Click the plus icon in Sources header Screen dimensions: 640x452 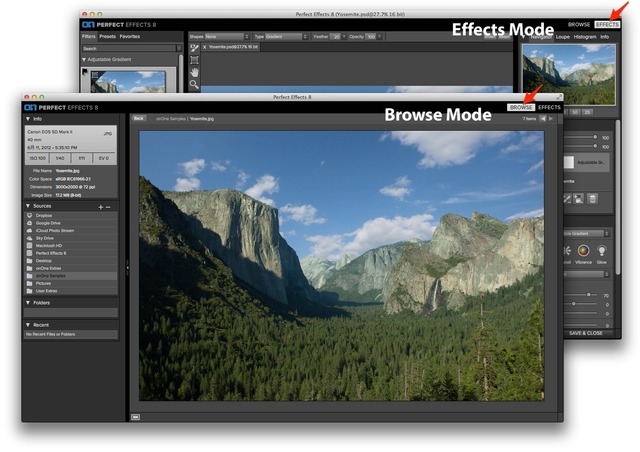coord(101,207)
